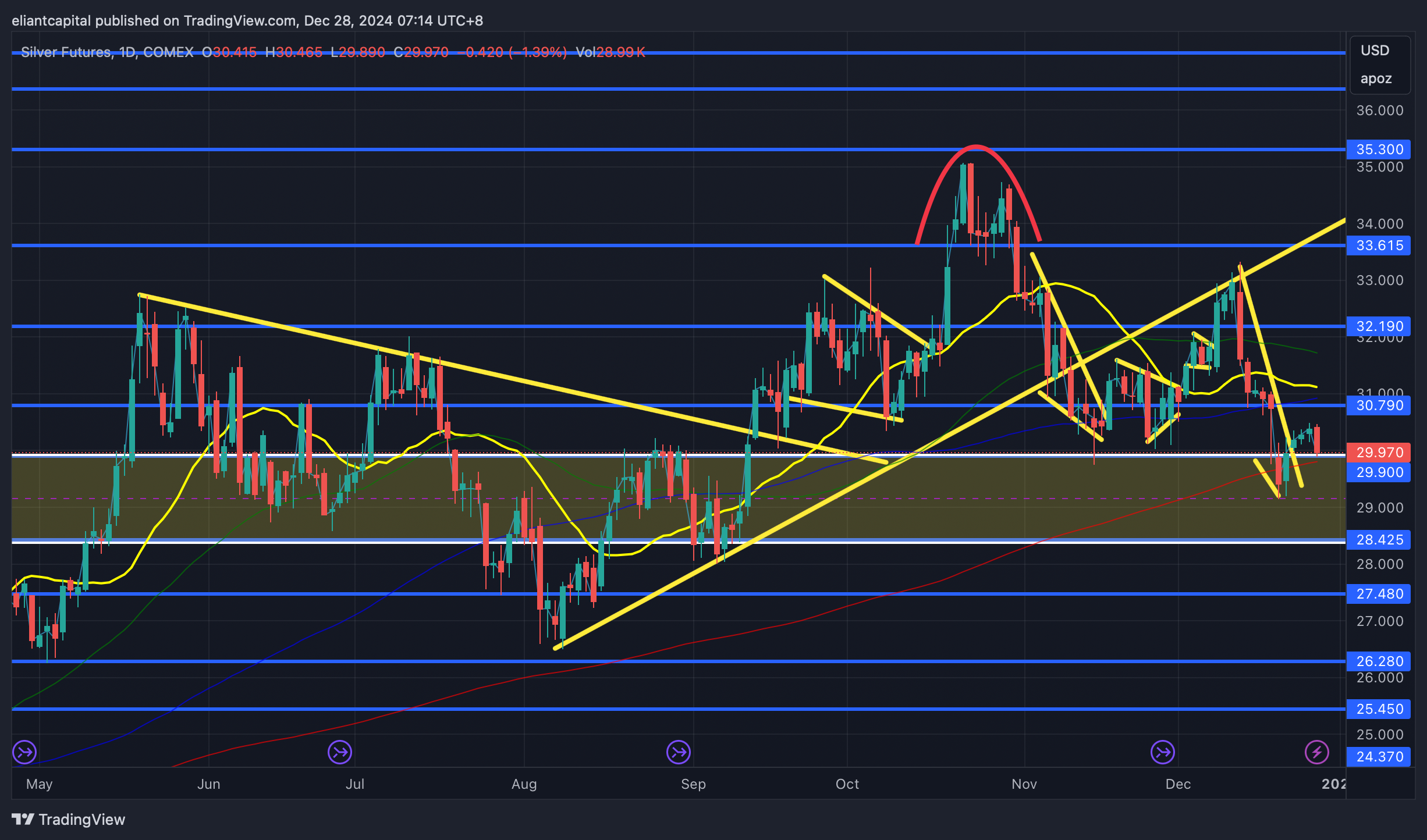Image resolution: width=1427 pixels, height=840 pixels.
Task: Click the red 29.970 current price label
Action: 1379,452
